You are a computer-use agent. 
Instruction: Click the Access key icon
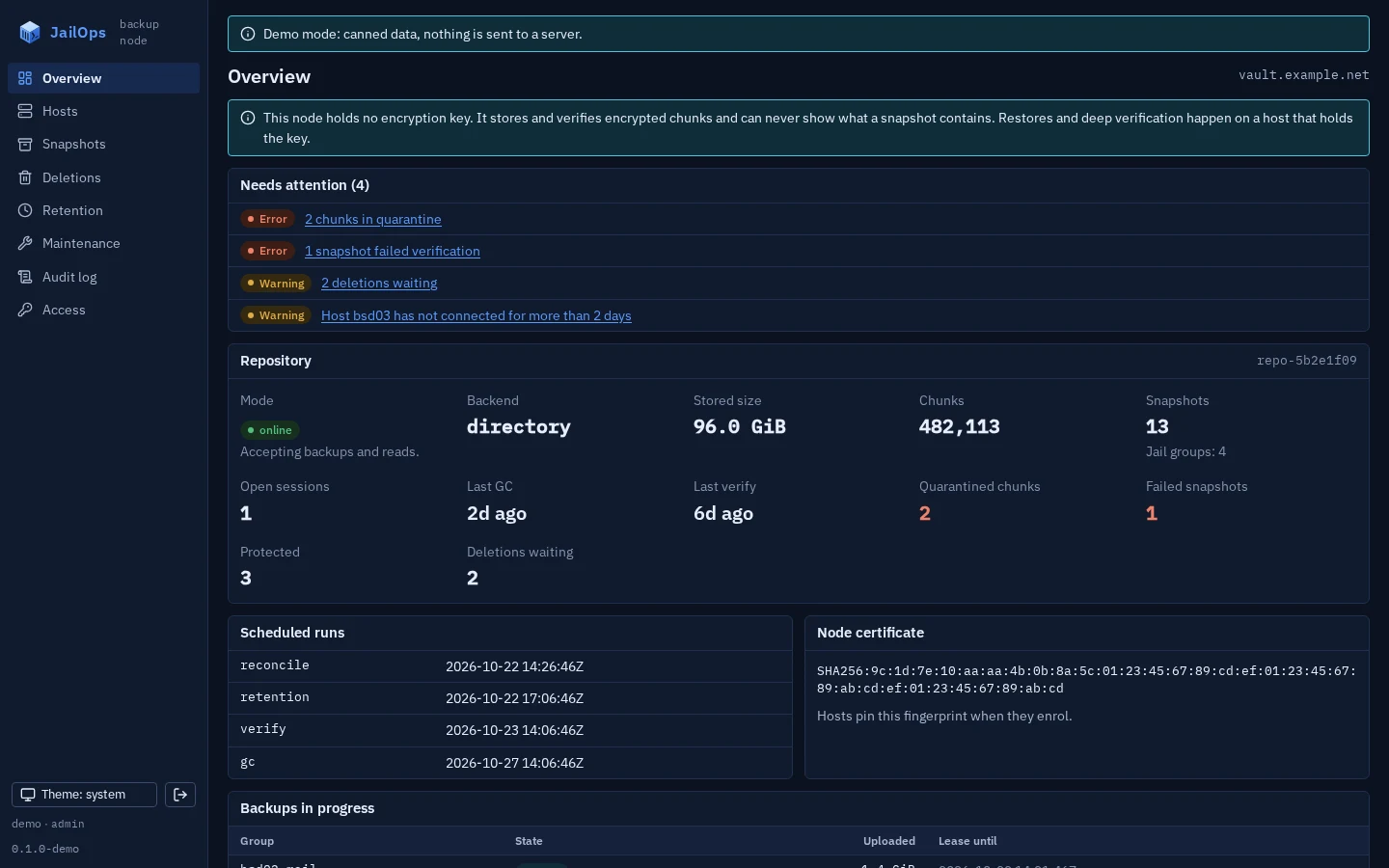tap(25, 310)
